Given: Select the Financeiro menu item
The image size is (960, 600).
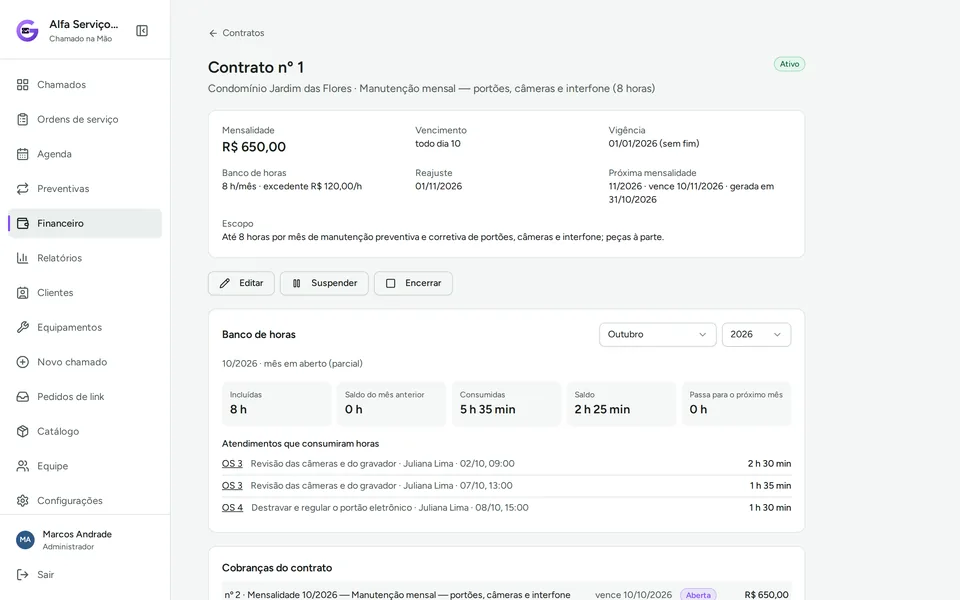Looking at the screenshot, I should point(85,223).
